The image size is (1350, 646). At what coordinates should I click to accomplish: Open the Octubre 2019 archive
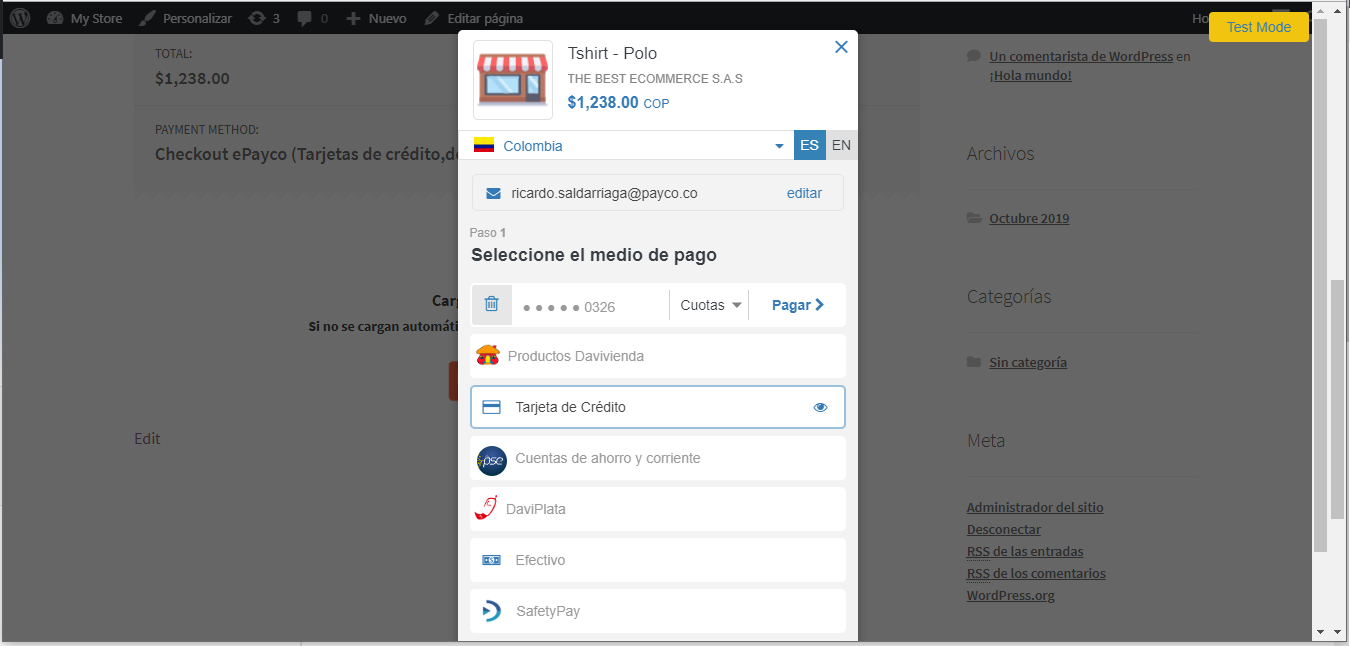[x=1029, y=218]
